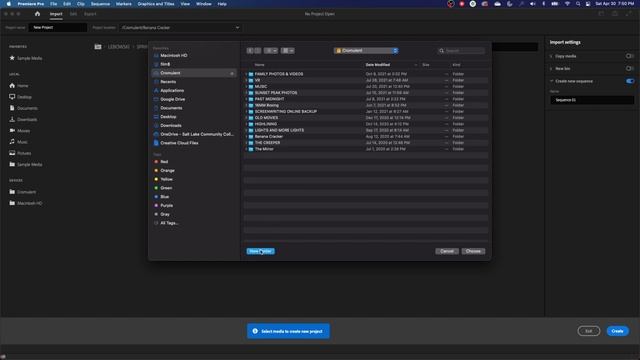Open Sample Media star favorite
The height and width of the screenshot is (360, 640).
(x=26, y=58)
